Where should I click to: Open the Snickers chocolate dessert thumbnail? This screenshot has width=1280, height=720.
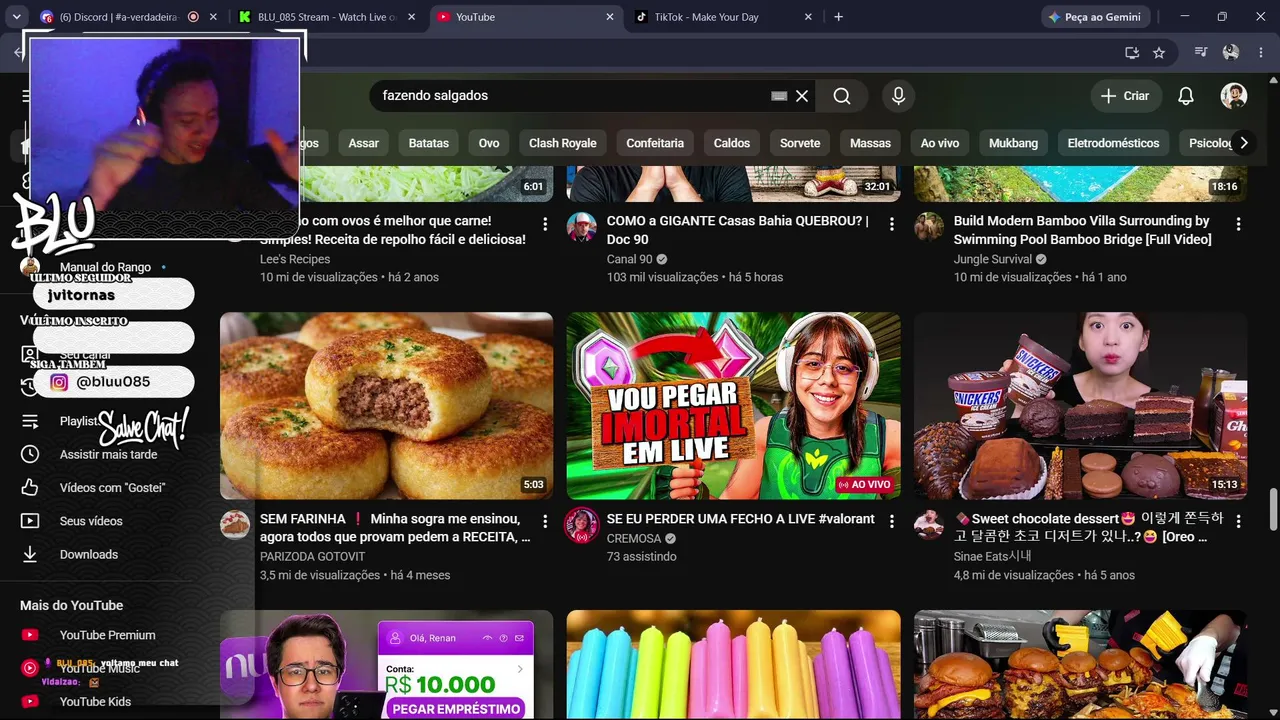(1080, 406)
